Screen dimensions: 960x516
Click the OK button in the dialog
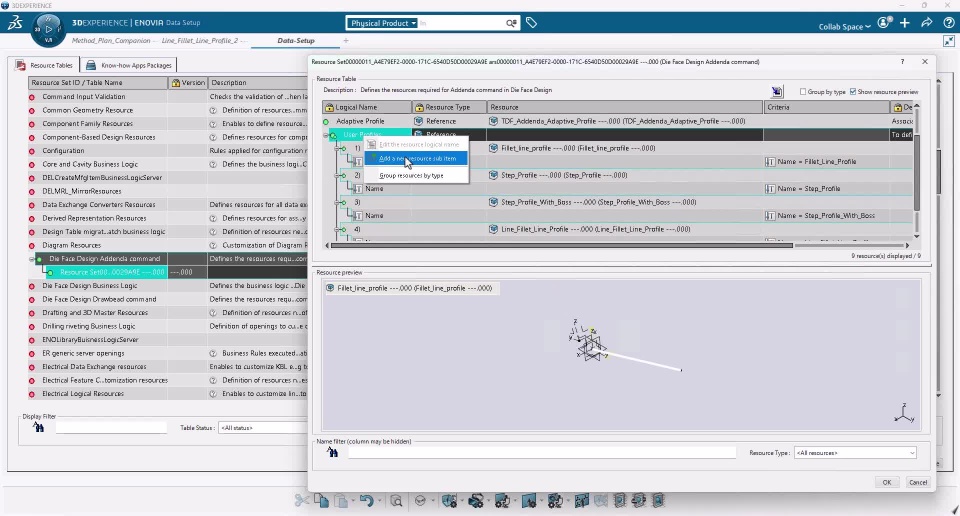pyautogui.click(x=887, y=482)
